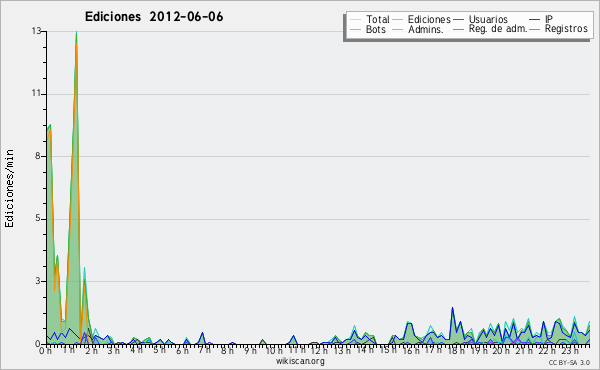Click the 'Reg. de adm.' legend label
Viewport: 600px width, 370px height.
[498, 29]
